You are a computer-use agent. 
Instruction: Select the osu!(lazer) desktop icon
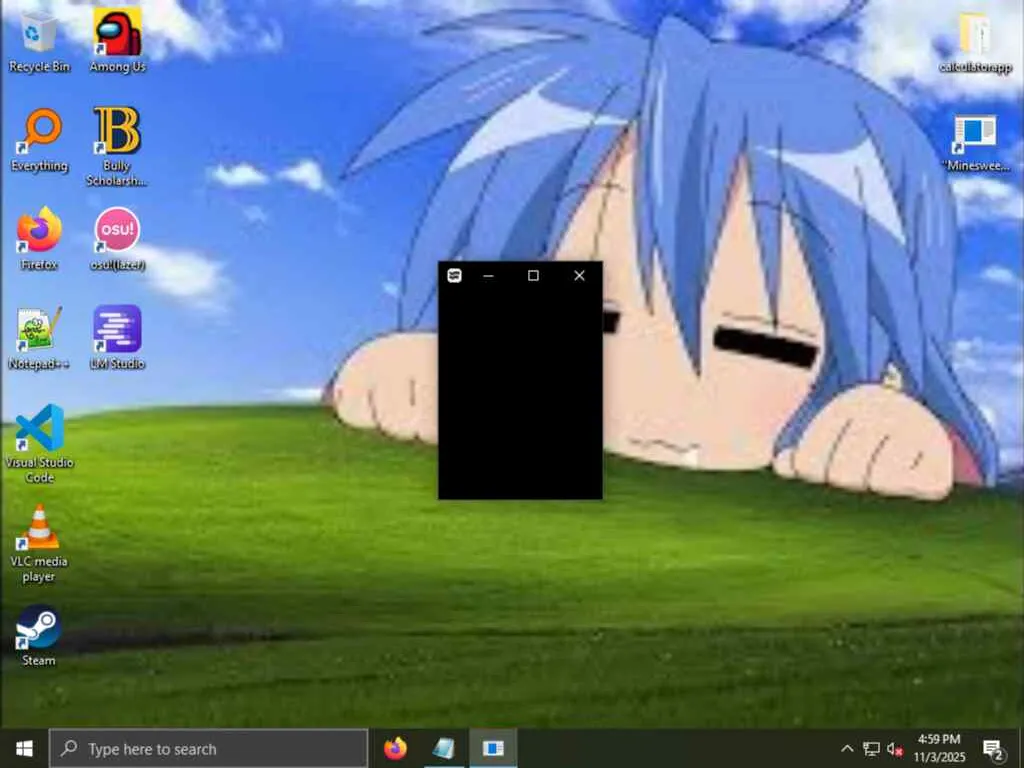pos(118,239)
